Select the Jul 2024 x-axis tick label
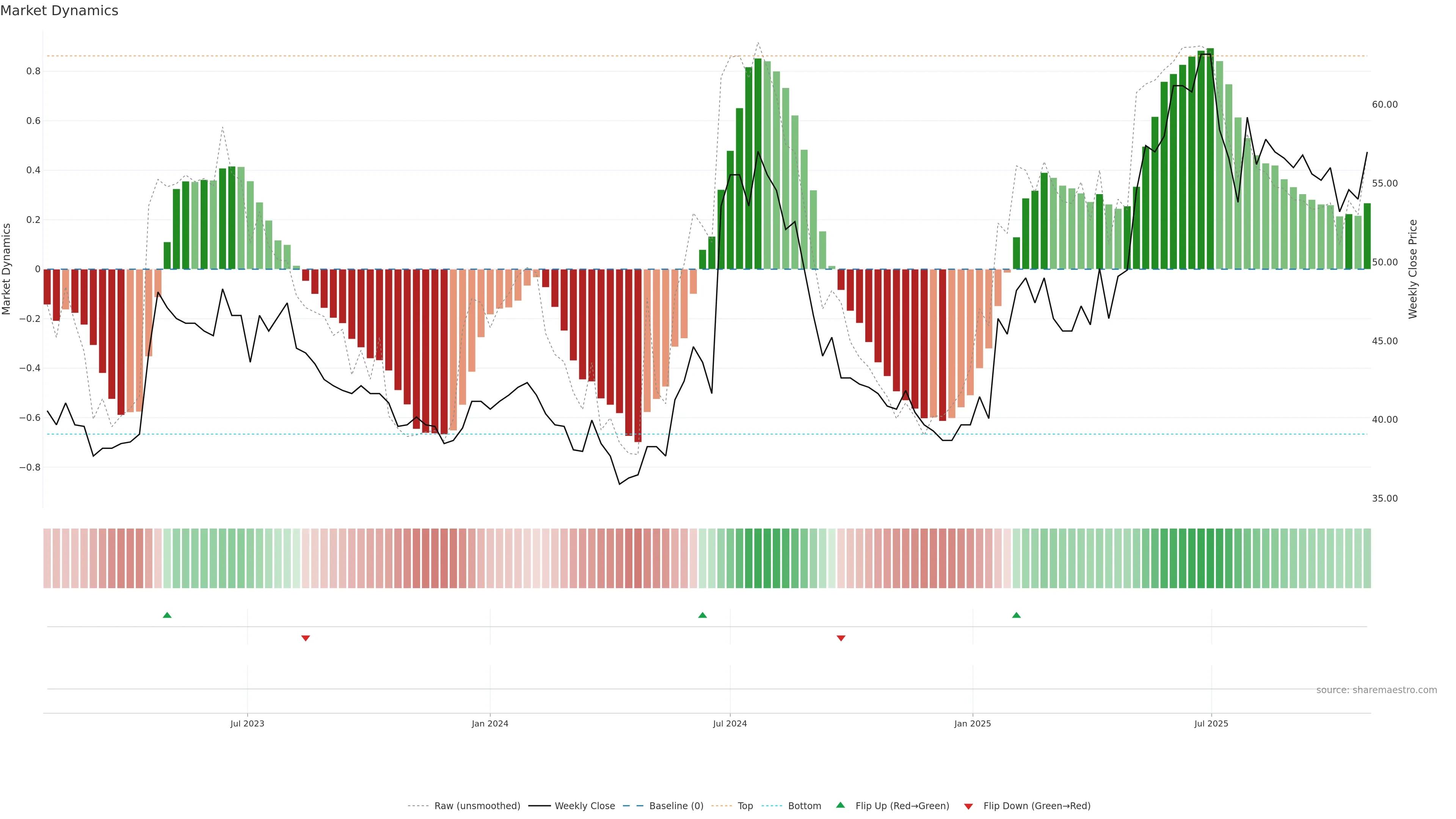Image resolution: width=1456 pixels, height=819 pixels. 730,724
